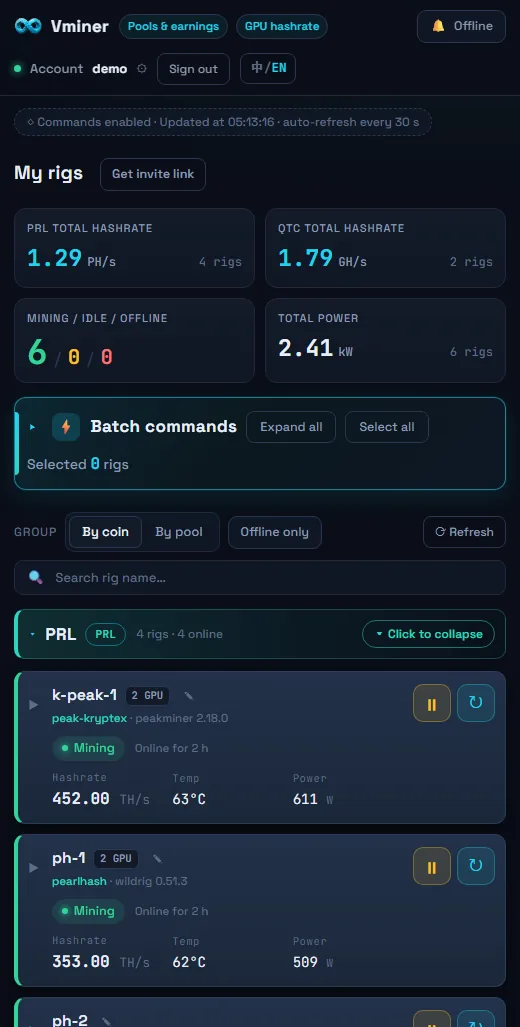This screenshot has width=520, height=1027.
Task: Click the 611 W power value
Action: [x=313, y=799]
